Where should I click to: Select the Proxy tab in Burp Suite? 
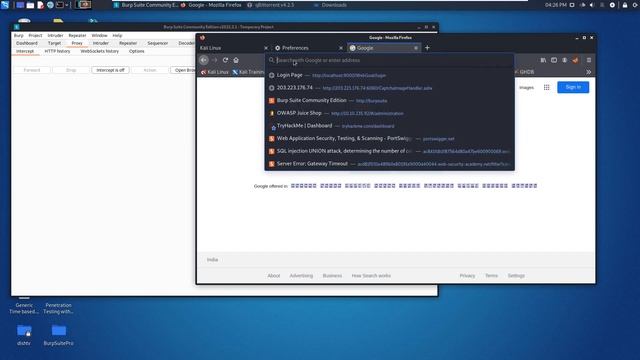click(x=77, y=43)
